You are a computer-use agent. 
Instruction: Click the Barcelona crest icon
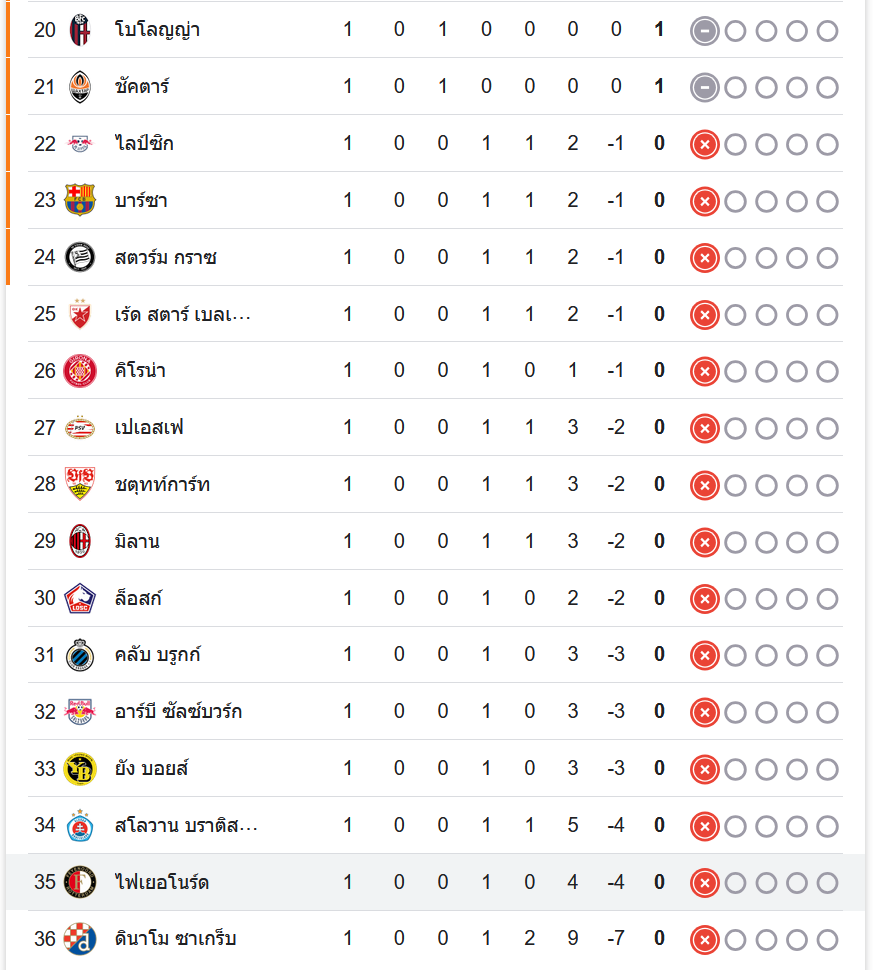click(x=79, y=201)
